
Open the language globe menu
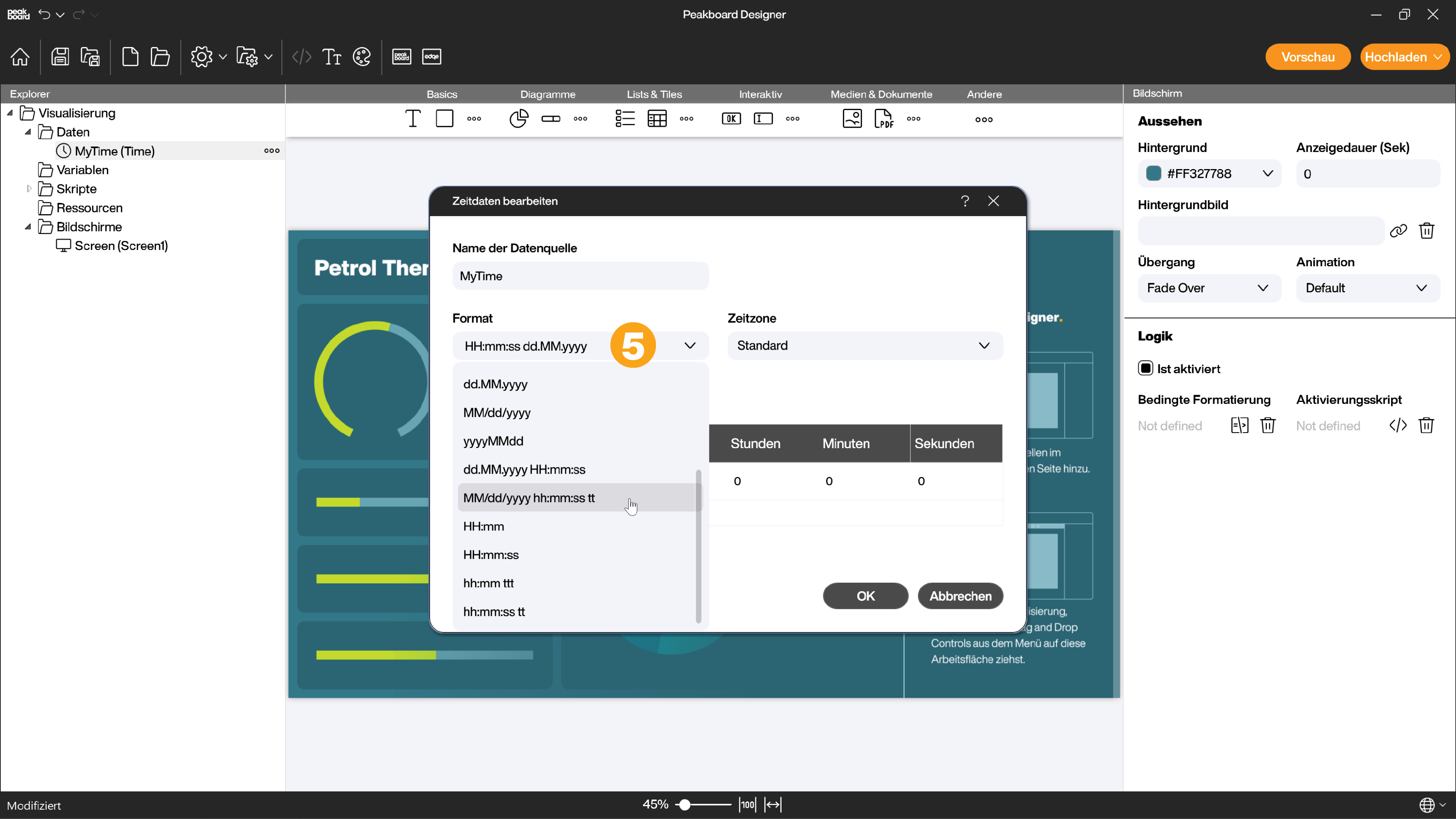[1426, 805]
